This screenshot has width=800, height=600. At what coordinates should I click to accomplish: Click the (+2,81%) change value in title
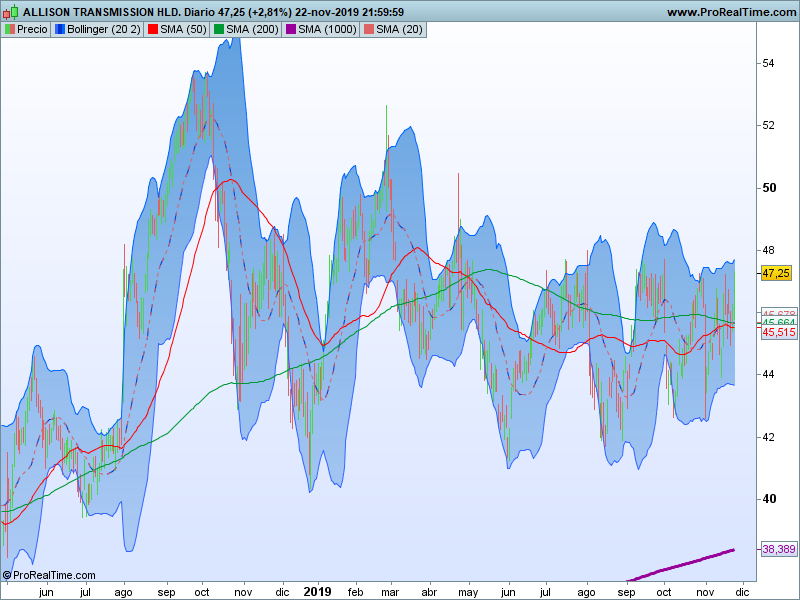[270, 12]
